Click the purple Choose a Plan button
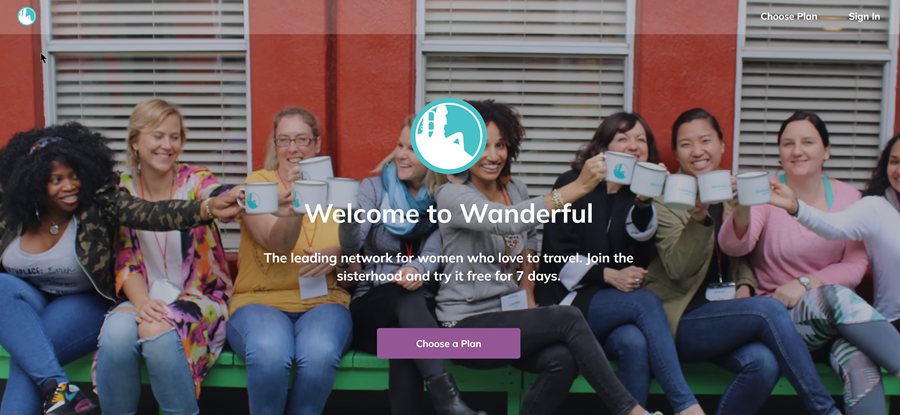This screenshot has height=415, width=900. (449, 344)
